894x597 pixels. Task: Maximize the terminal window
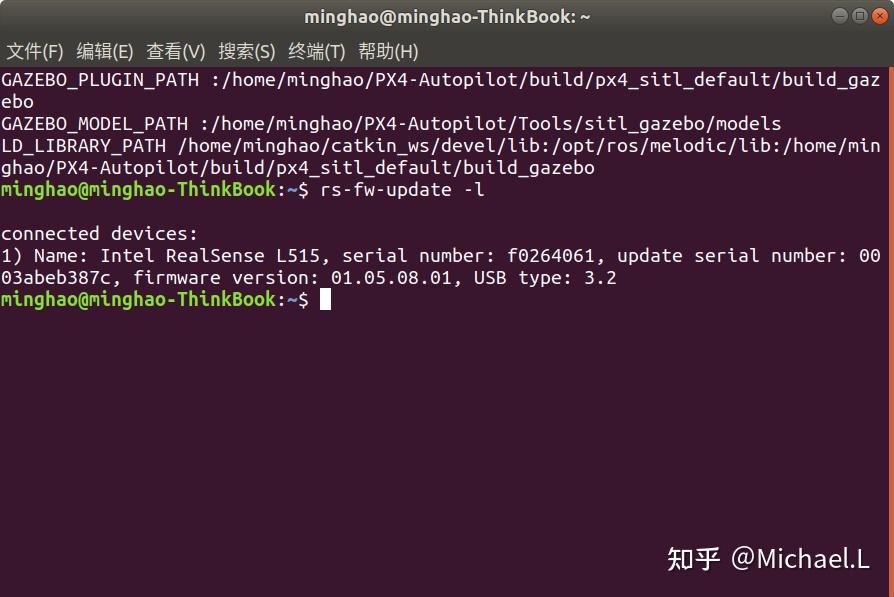pyautogui.click(x=858, y=17)
